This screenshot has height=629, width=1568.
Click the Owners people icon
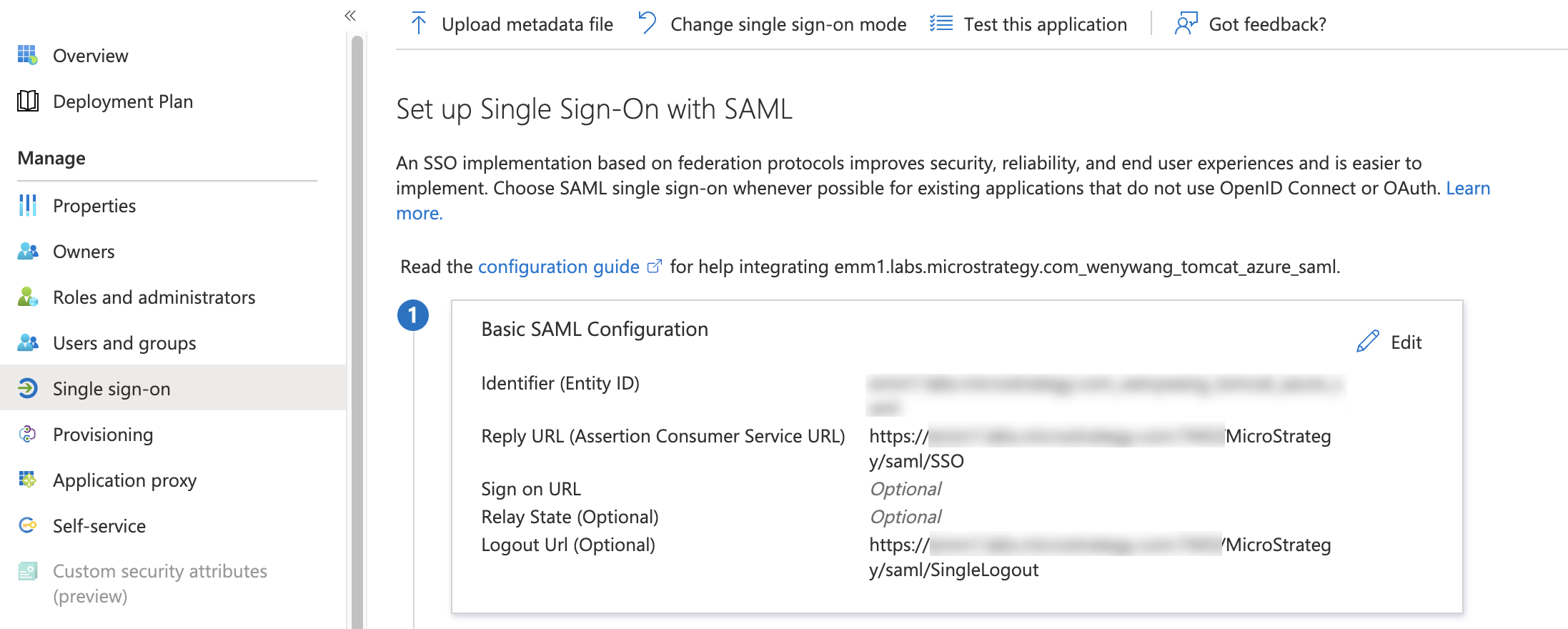coord(27,251)
